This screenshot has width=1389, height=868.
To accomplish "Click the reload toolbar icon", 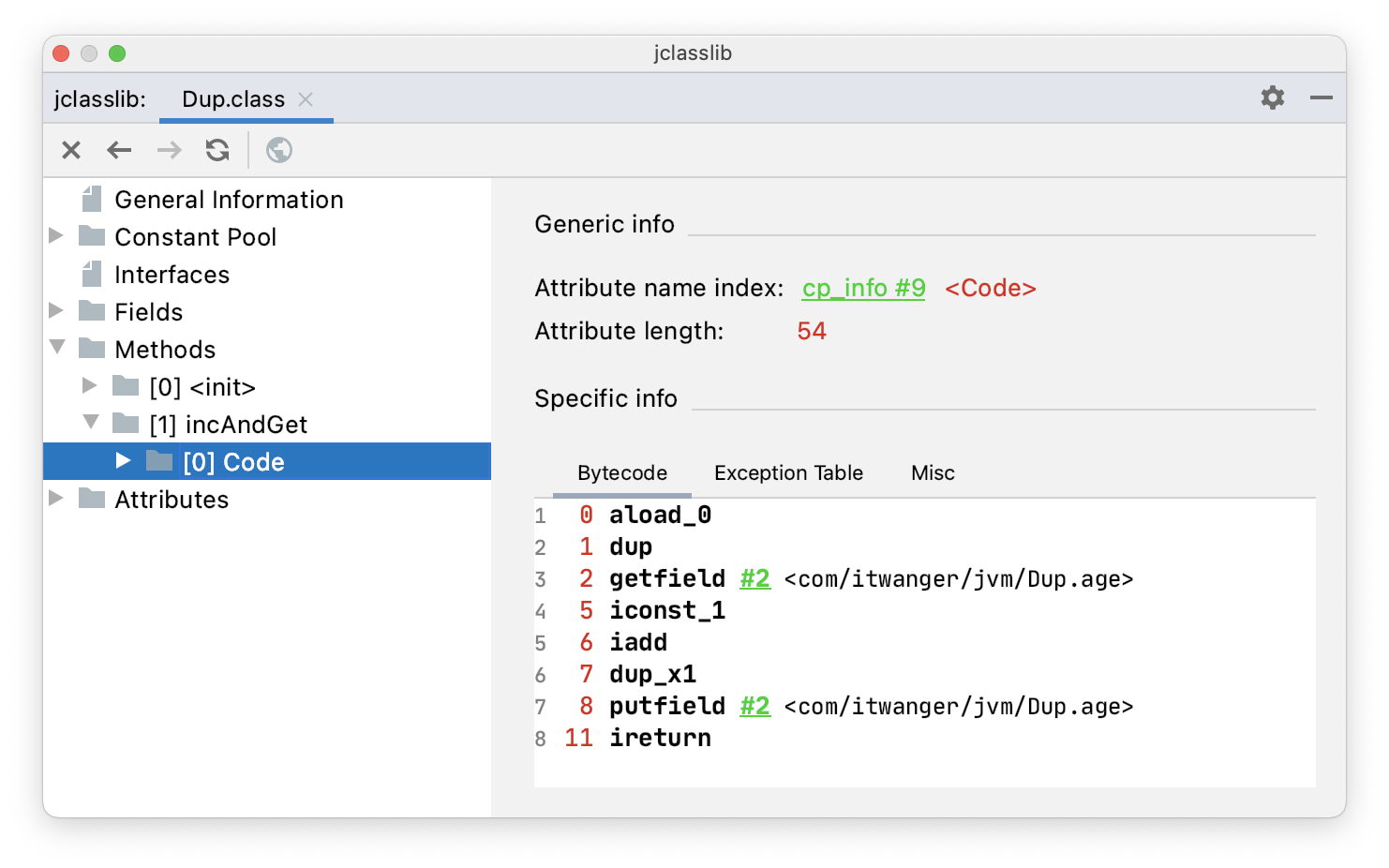I will coord(217,150).
